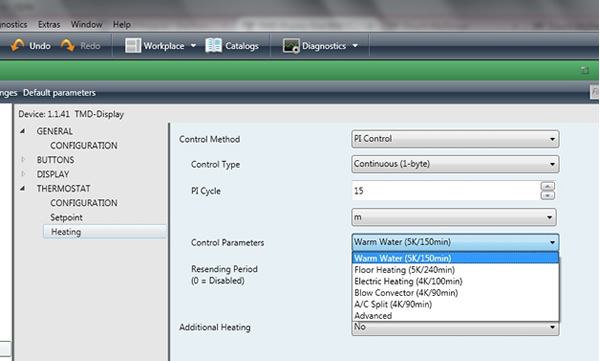Open the Additional Heating dropdown

(x=455, y=328)
